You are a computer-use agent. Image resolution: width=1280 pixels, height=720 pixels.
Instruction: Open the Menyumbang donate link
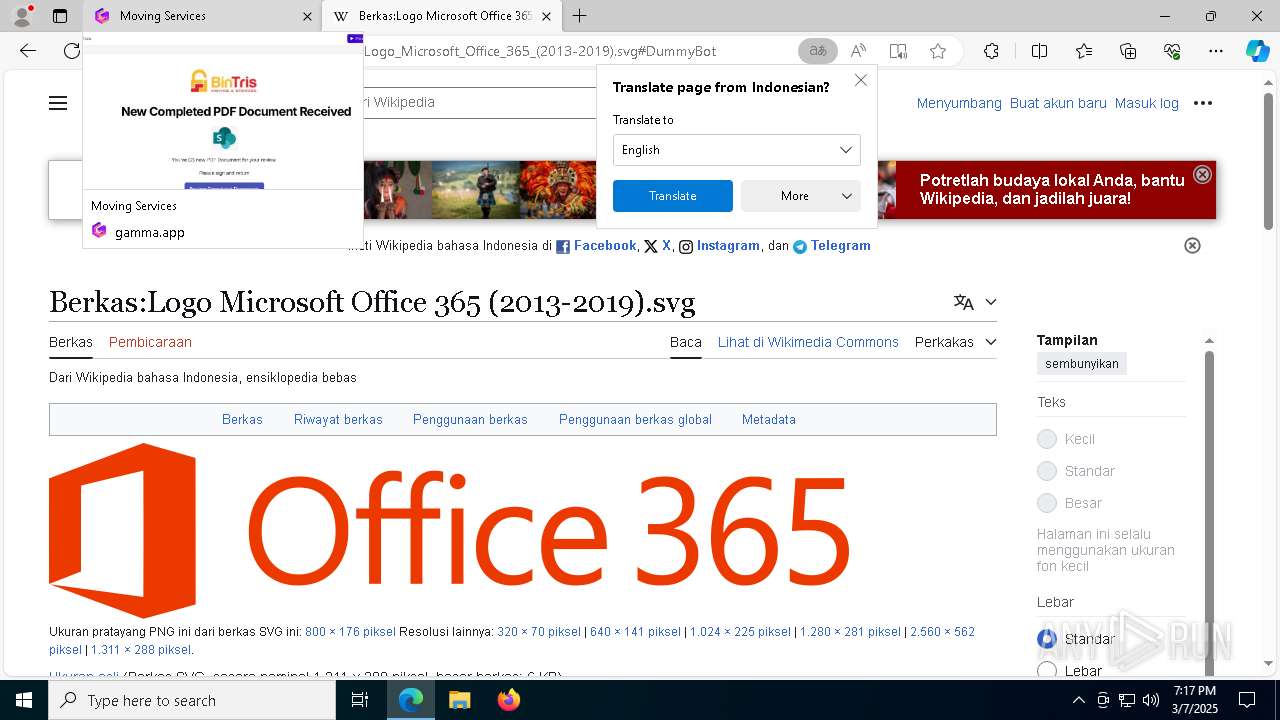point(959,103)
